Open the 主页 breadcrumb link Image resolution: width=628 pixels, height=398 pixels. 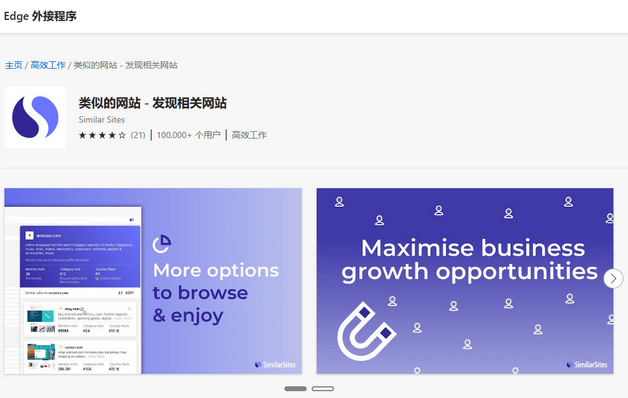tap(14, 65)
